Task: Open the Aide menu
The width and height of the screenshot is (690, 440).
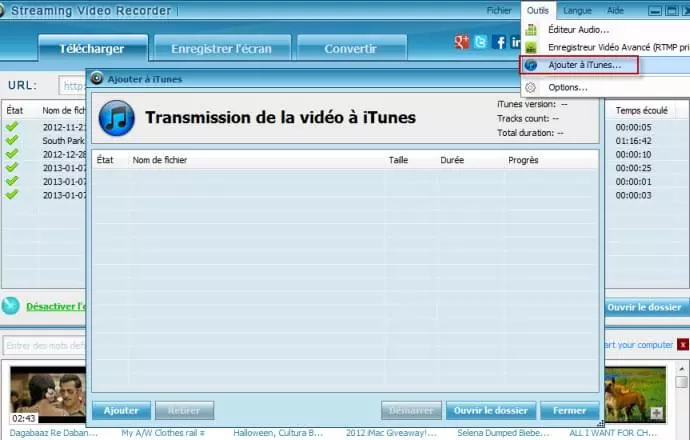Action: 615,10
